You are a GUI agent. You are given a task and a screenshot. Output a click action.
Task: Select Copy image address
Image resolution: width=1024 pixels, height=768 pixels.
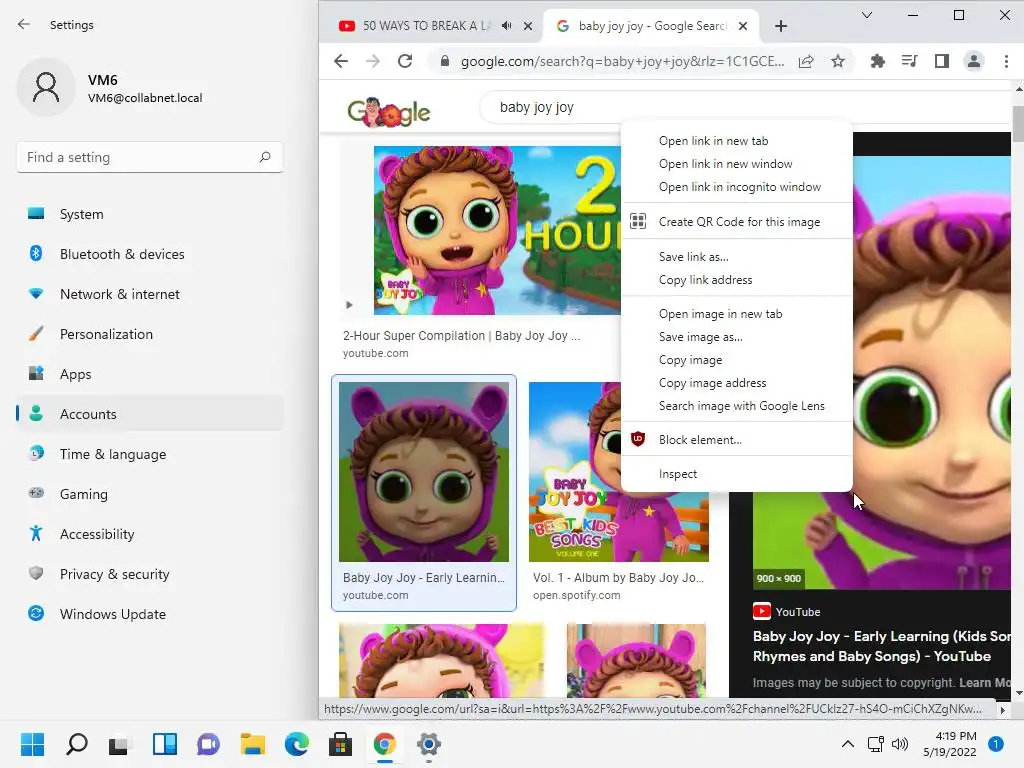click(737, 383)
